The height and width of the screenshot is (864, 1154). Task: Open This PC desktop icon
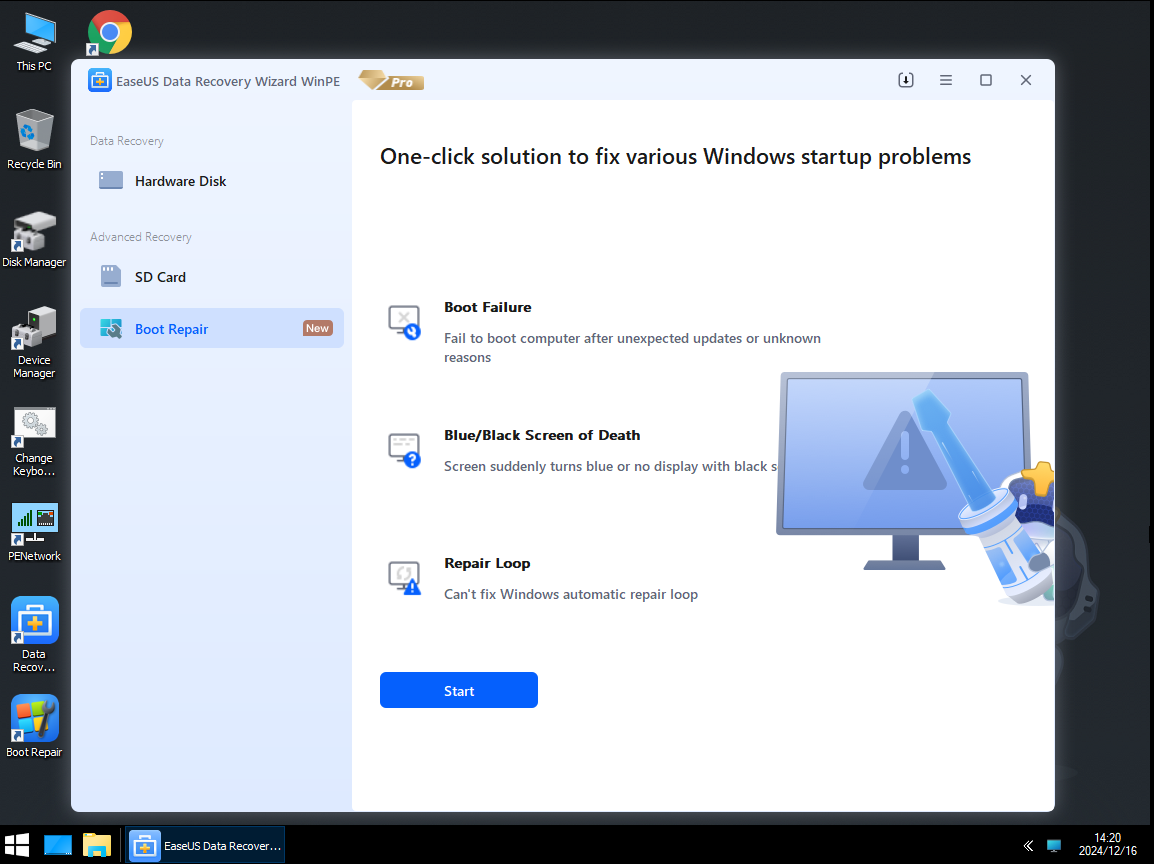pos(34,42)
